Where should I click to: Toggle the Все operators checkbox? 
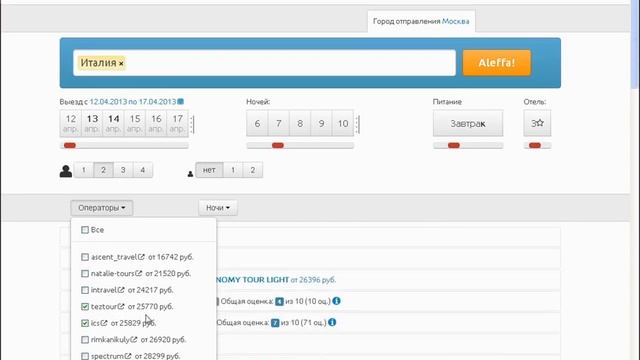(x=85, y=230)
